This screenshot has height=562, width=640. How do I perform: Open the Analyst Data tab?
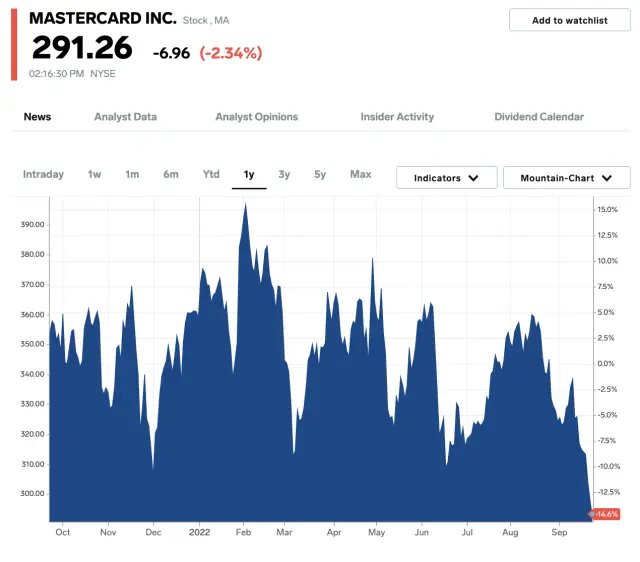pyautogui.click(x=125, y=117)
